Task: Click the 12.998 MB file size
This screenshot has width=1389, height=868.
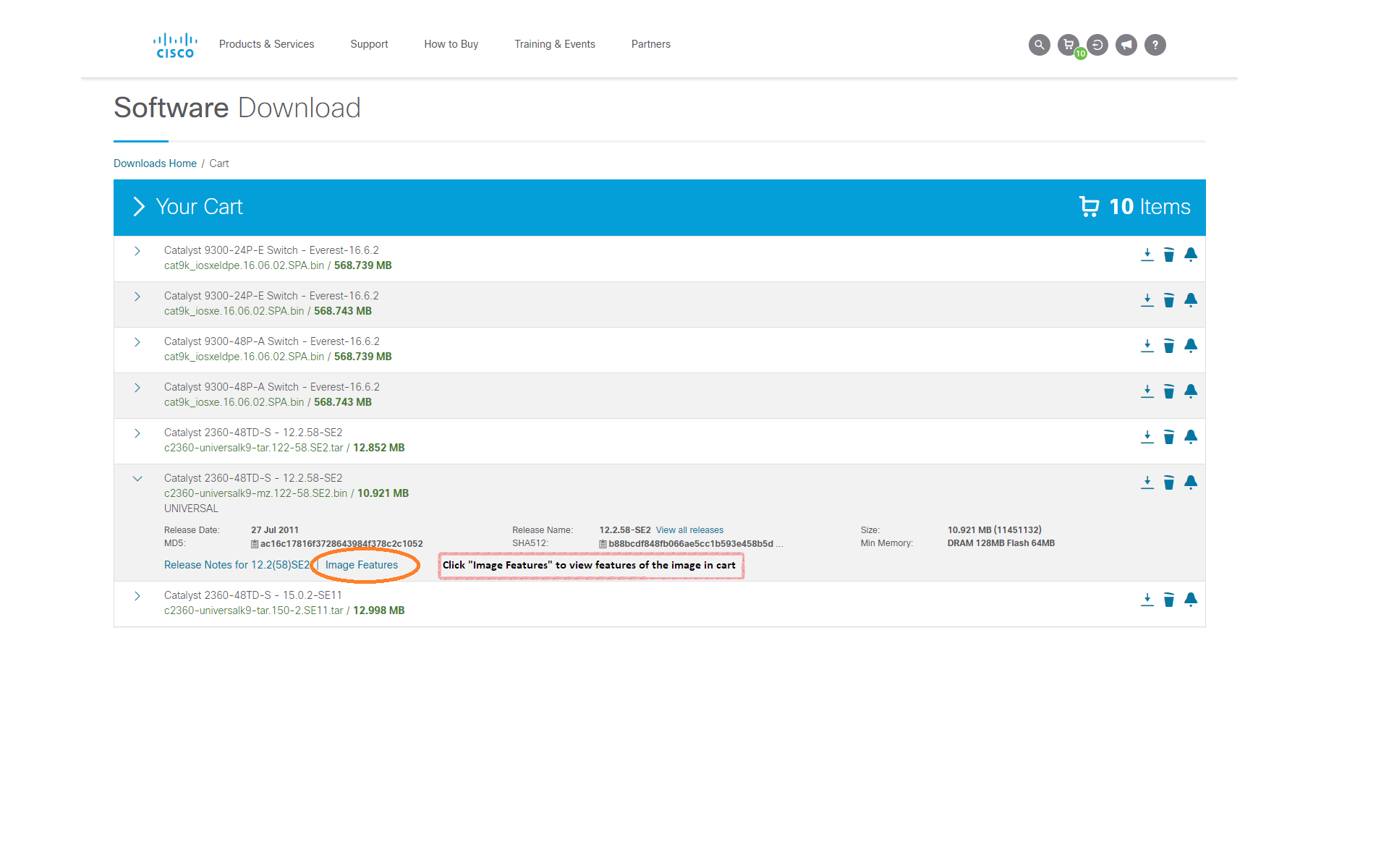Action: click(379, 610)
